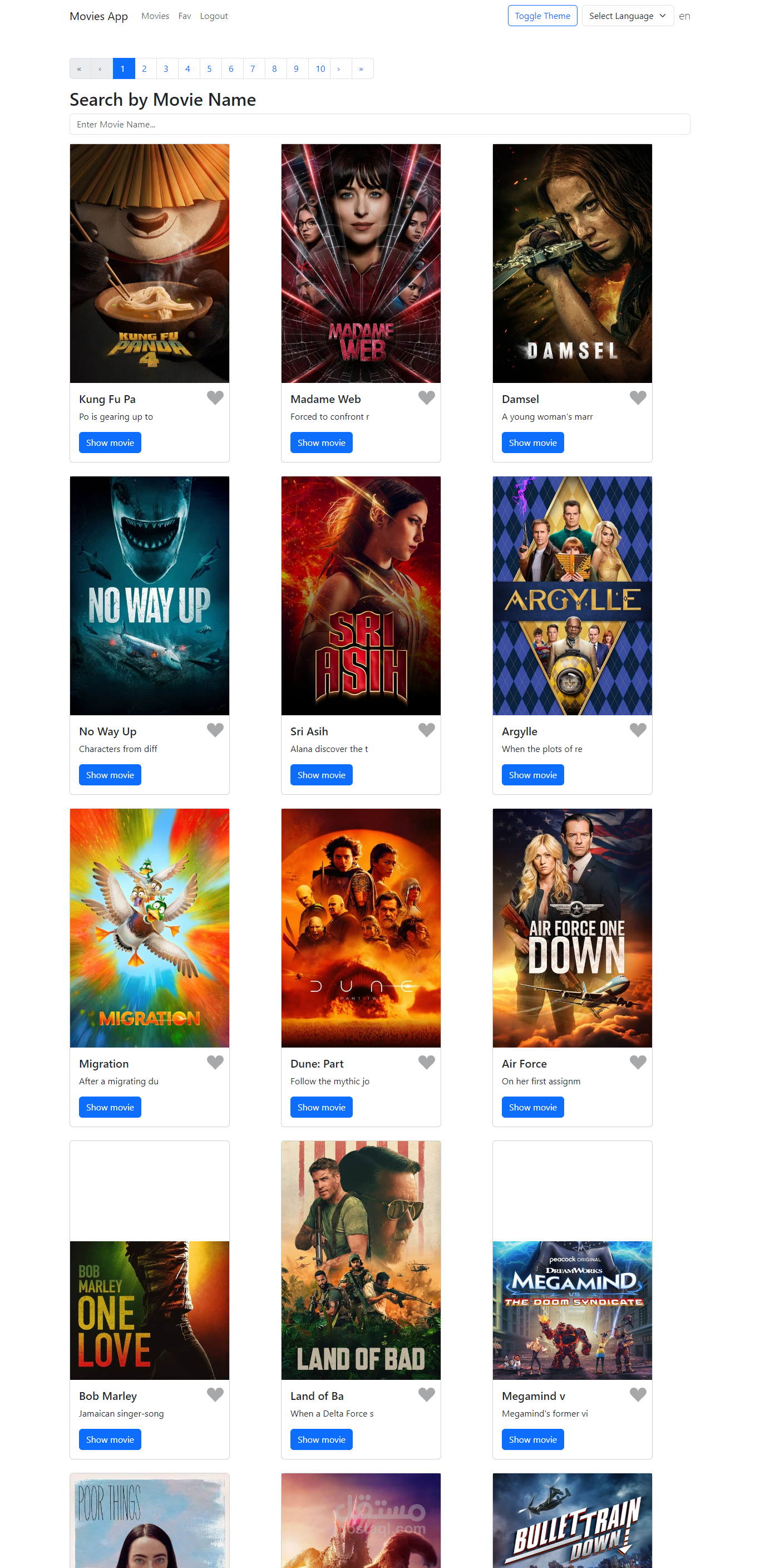This screenshot has height=1568, width=760.
Task: Toggle favorite heart on Air Force card
Action: [638, 1062]
